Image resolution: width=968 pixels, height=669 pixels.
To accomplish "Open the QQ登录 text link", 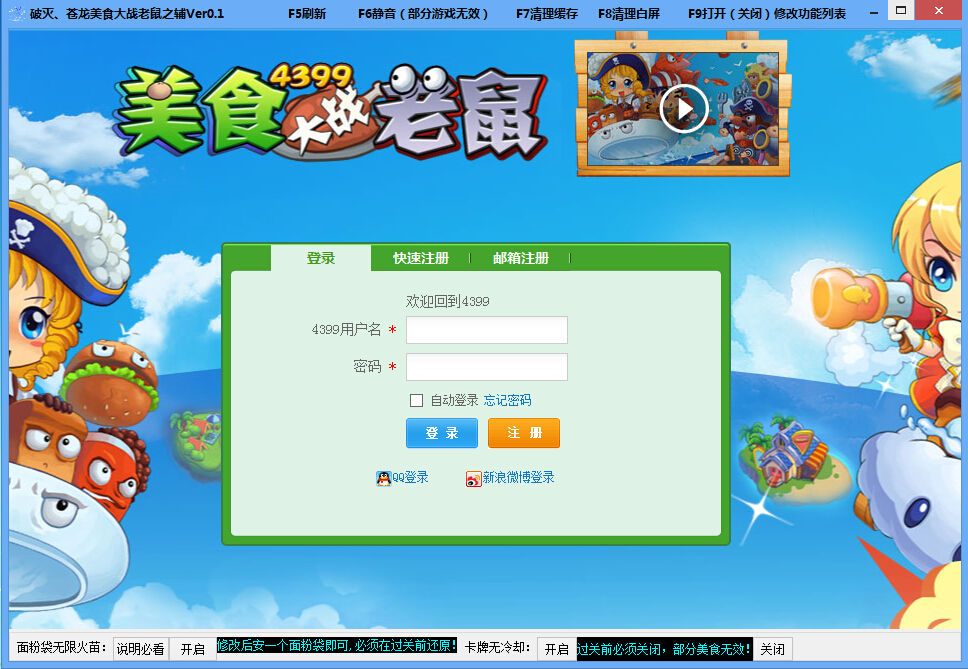I will pos(410,478).
